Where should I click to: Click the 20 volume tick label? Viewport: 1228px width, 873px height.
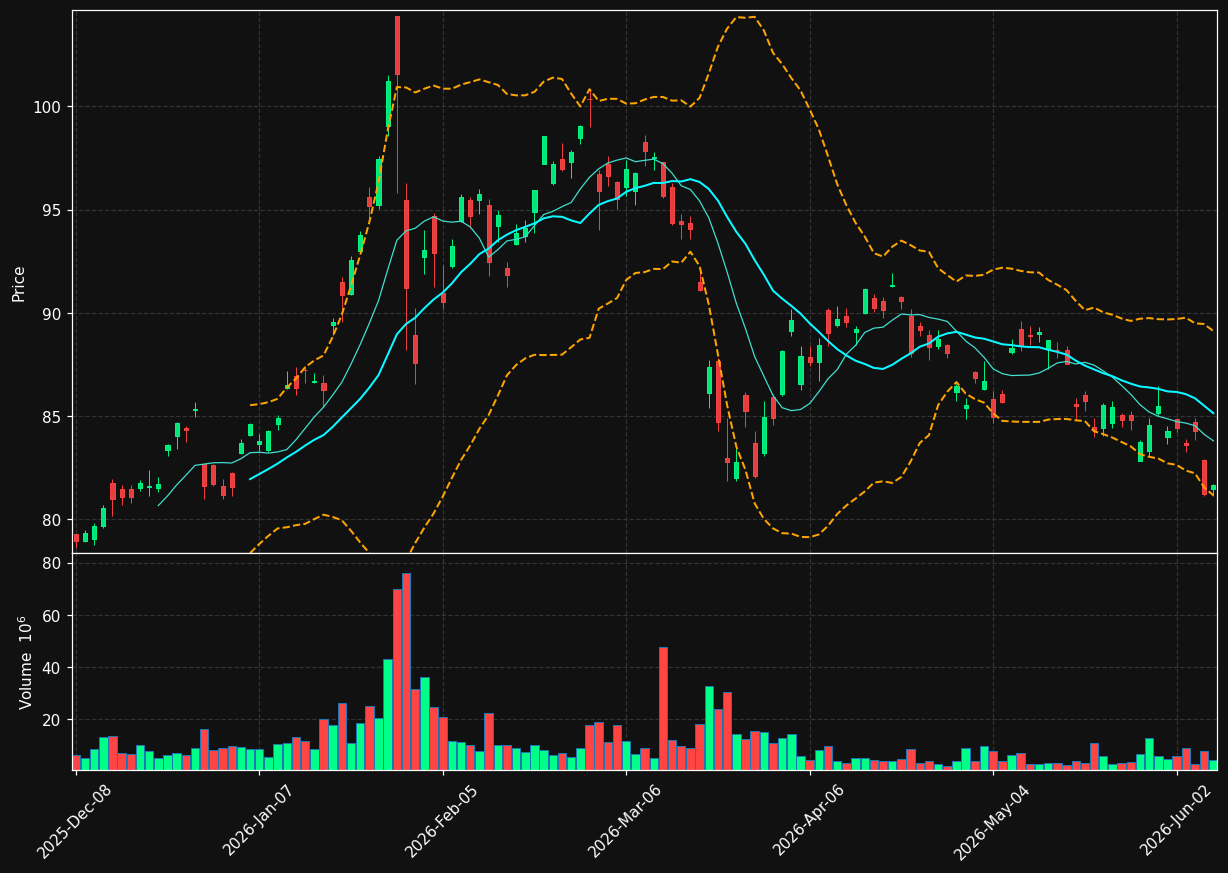click(52, 720)
